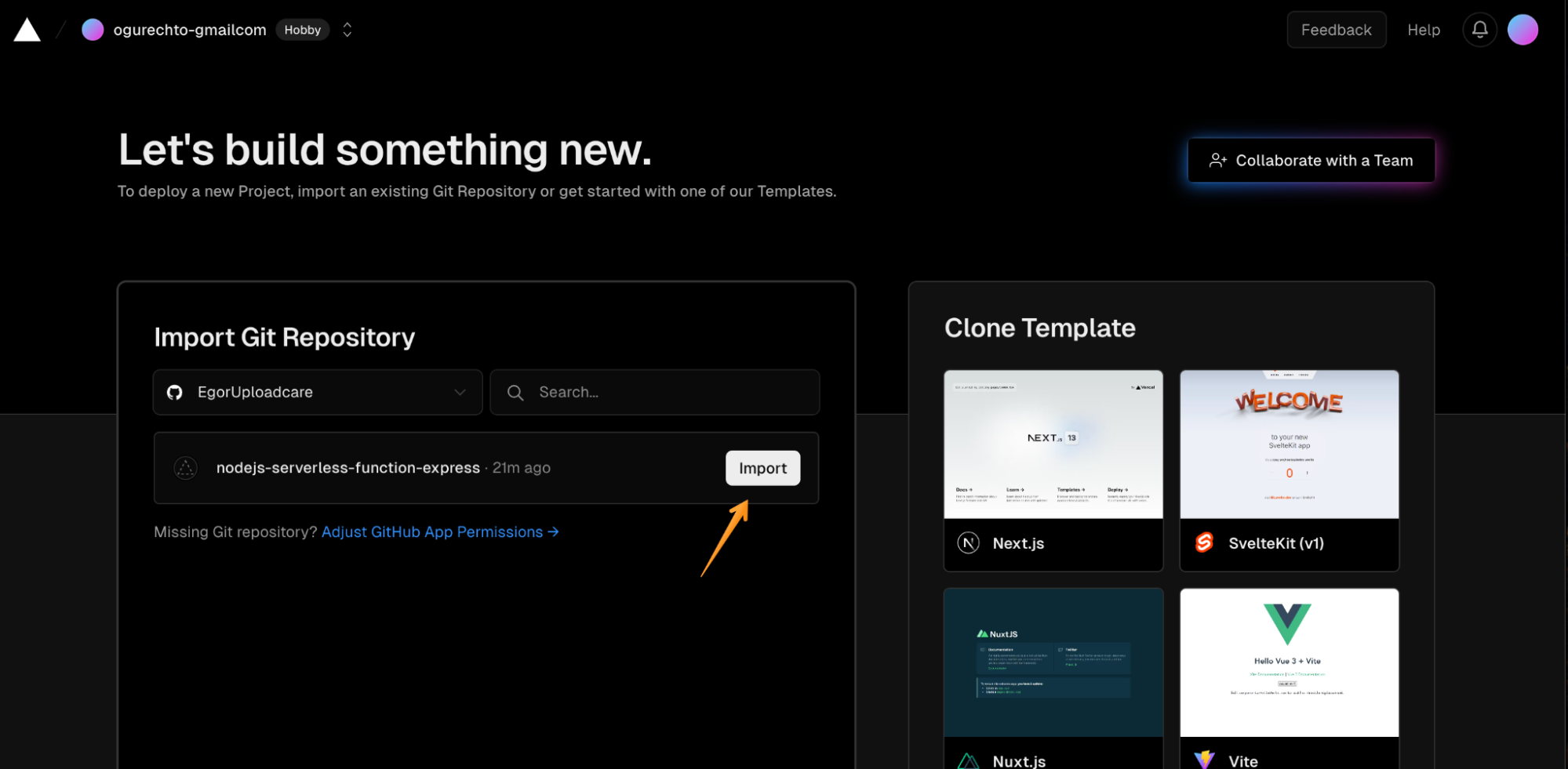Open notifications via the bell icon
Image resolution: width=1568 pixels, height=769 pixels.
tap(1479, 29)
